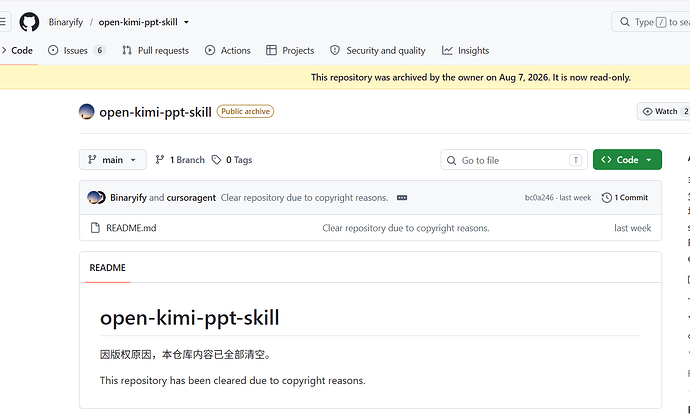
Task: Click the Chinese copyright notice text
Action: 185,355
